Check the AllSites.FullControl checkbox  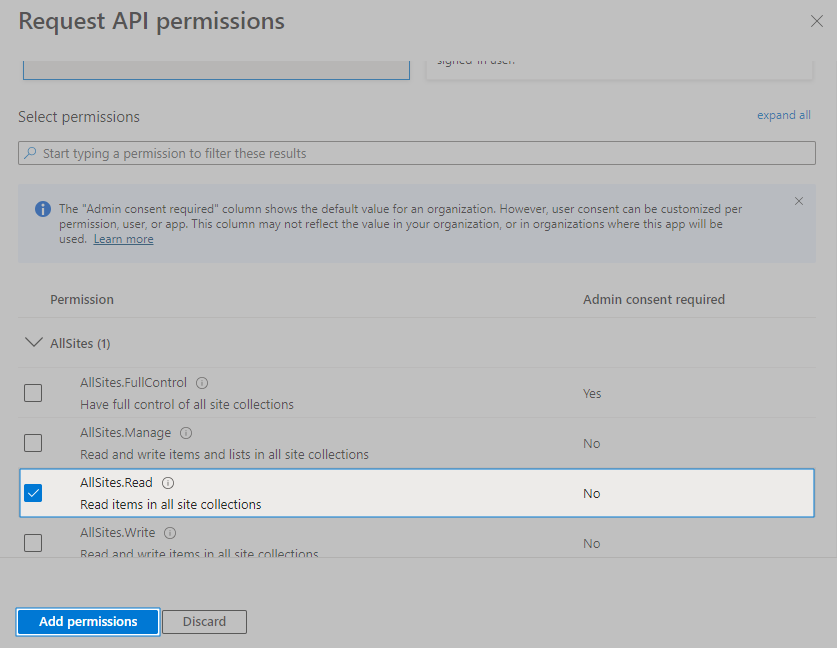tap(33, 393)
